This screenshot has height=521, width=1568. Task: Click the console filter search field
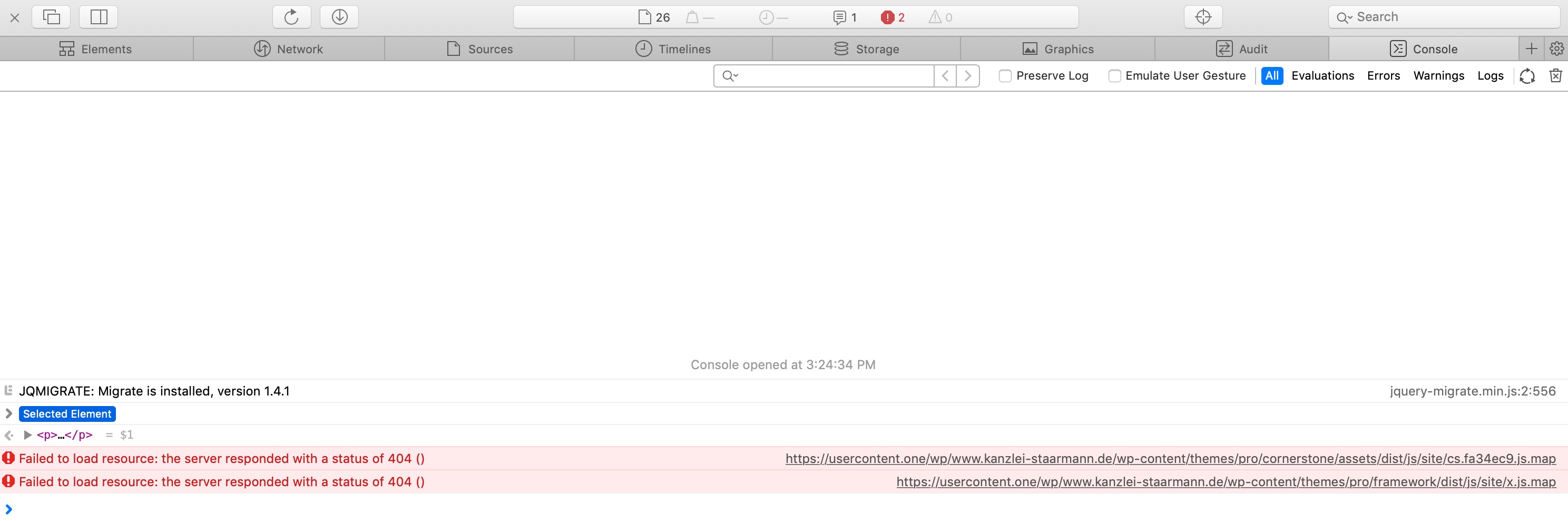coord(834,75)
